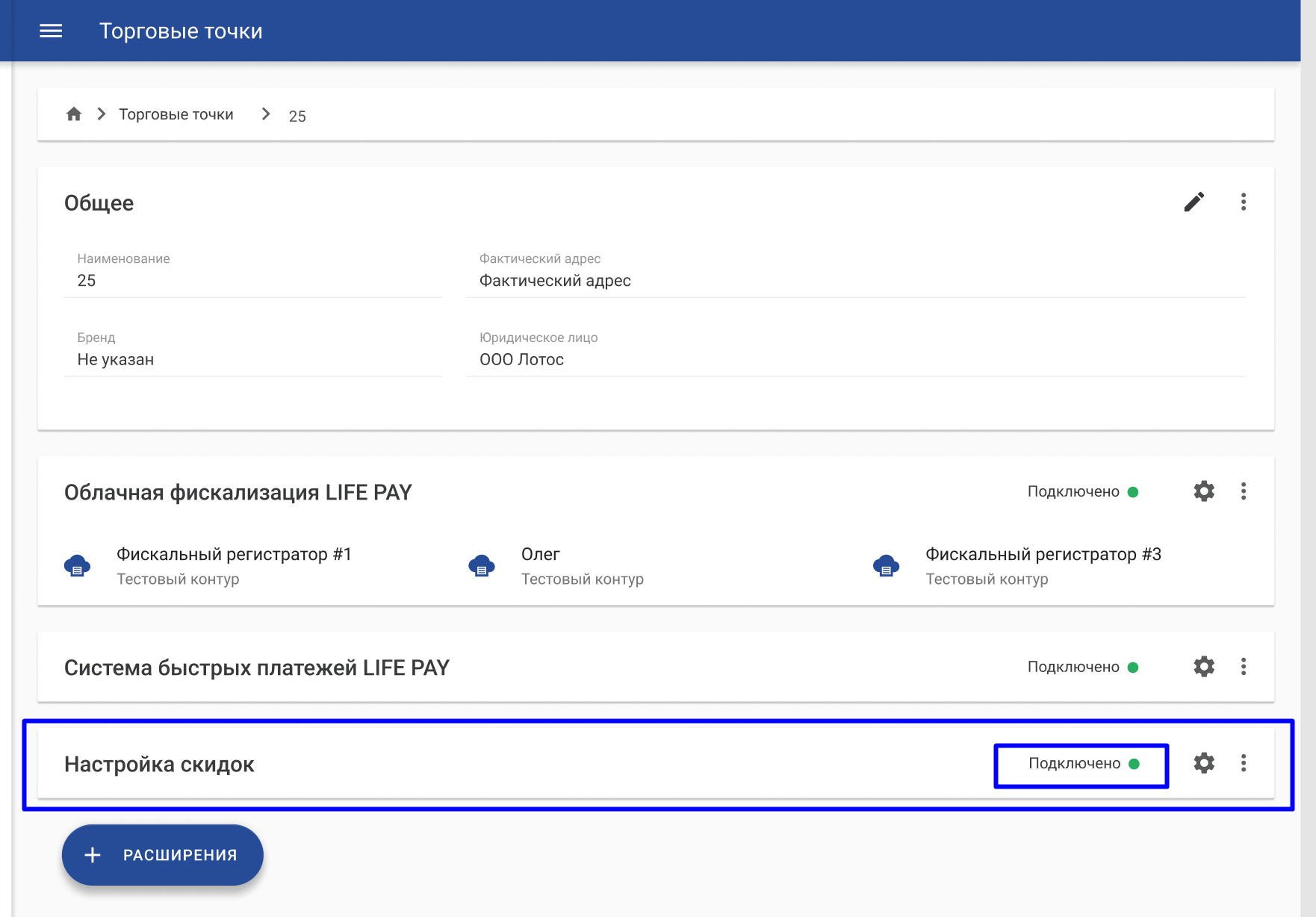The height and width of the screenshot is (917, 1316).
Task: Open more options for Общее section
Action: [x=1244, y=202]
